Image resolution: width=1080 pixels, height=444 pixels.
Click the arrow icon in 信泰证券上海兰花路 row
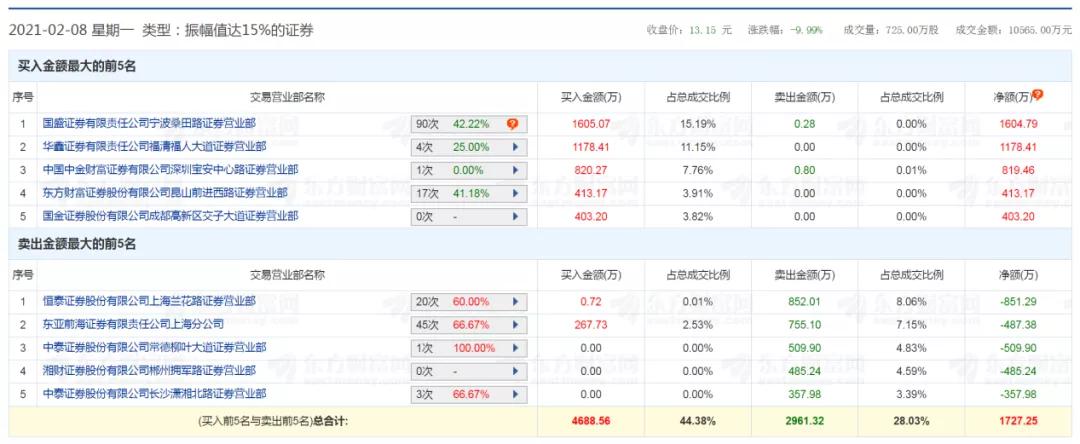click(x=516, y=301)
